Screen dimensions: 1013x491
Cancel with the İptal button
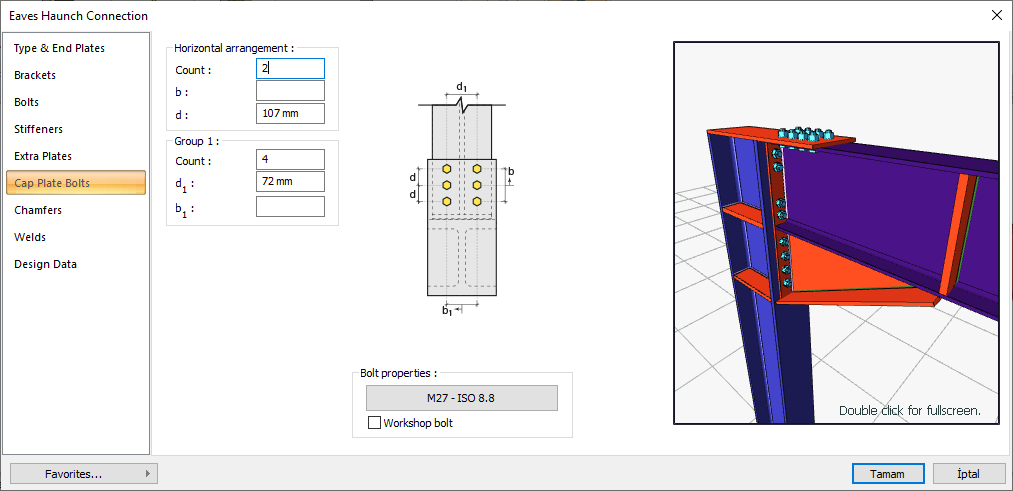968,474
